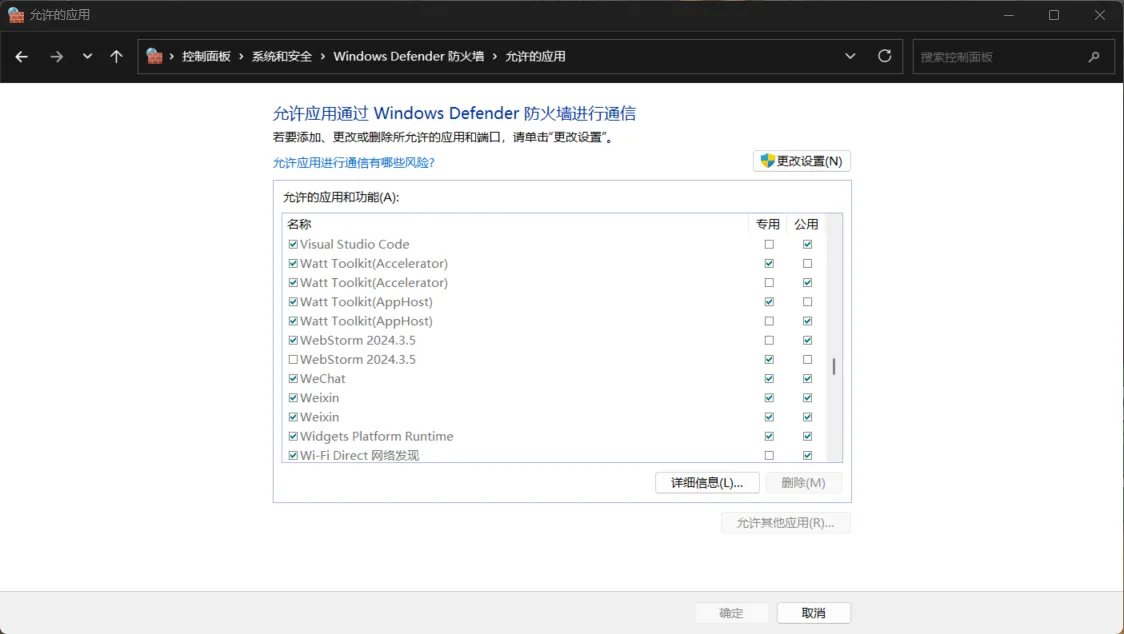1124x634 pixels.
Task: Toggle Visual Studio Code enable checkbox
Action: (293, 245)
